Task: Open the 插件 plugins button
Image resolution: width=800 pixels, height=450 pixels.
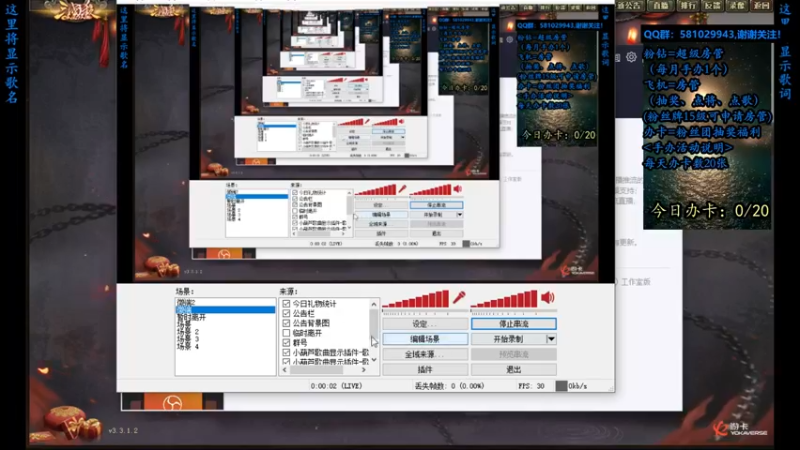Action: pyautogui.click(x=425, y=369)
